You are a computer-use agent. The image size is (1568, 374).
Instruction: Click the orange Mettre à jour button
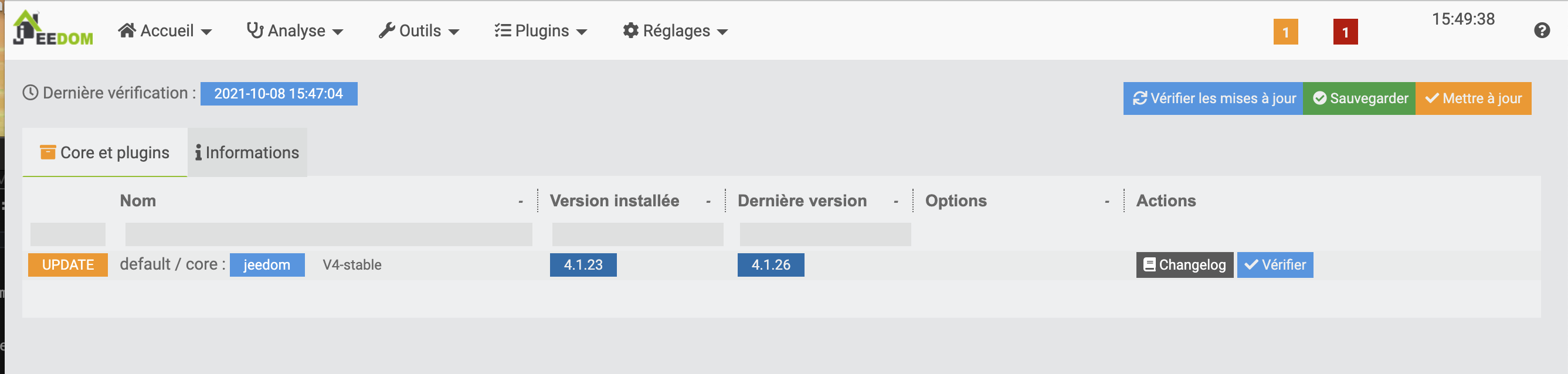[x=1472, y=98]
